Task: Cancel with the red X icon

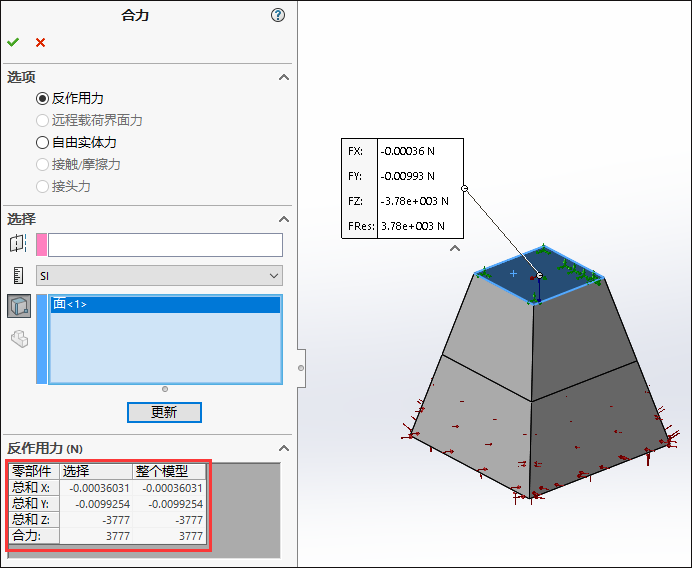Action: 41,42
